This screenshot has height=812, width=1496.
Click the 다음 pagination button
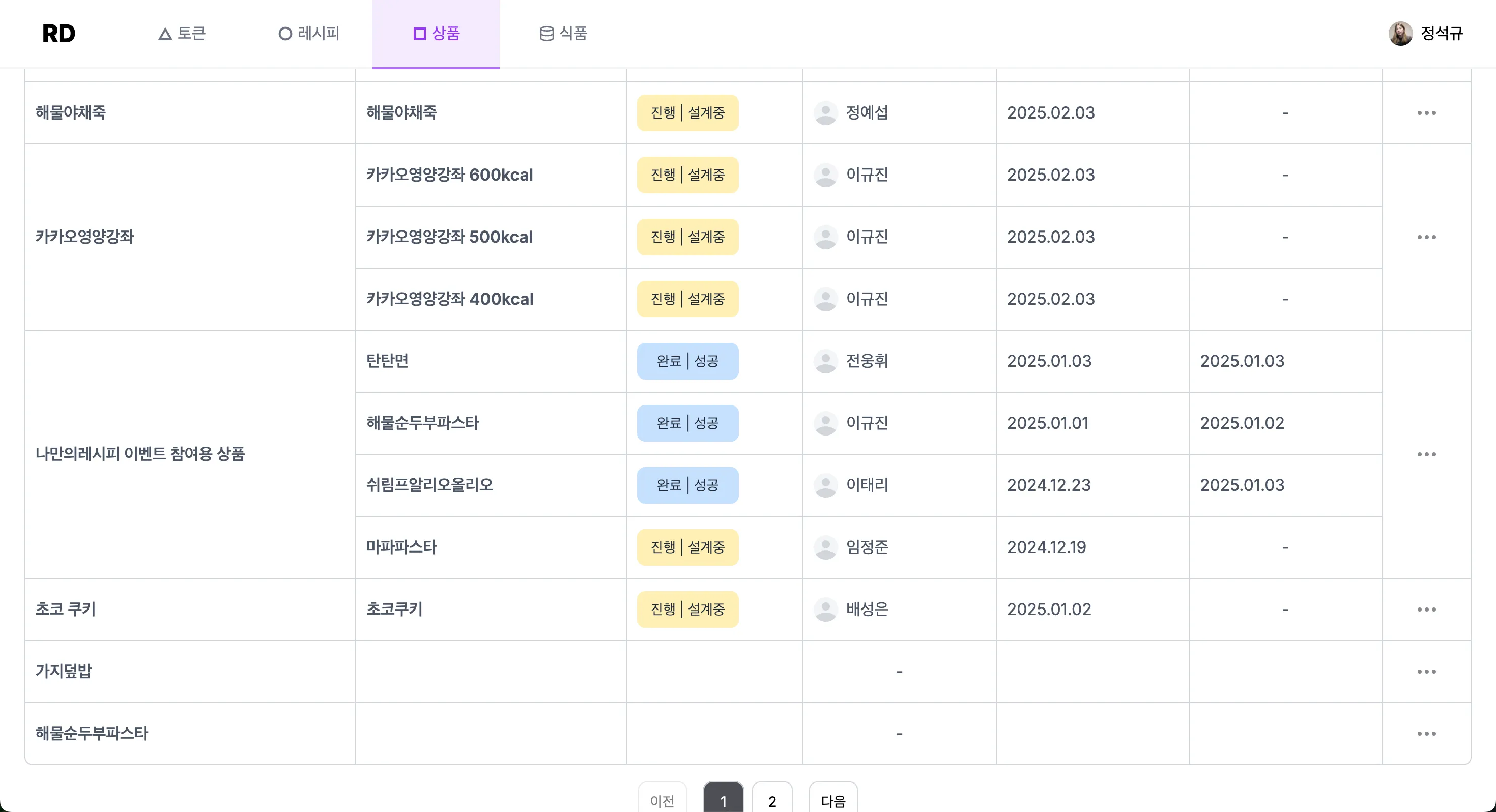pos(833,800)
